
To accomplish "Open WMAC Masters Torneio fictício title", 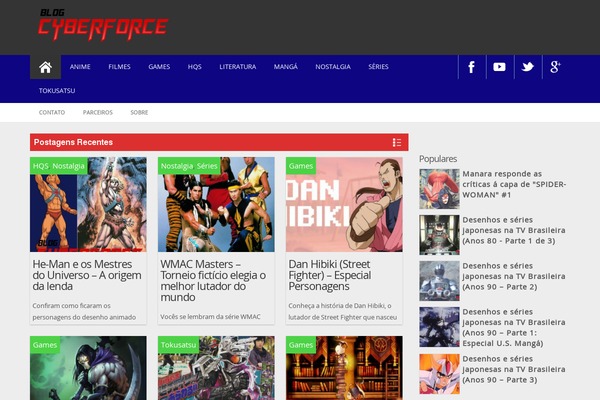I will [x=213, y=281].
